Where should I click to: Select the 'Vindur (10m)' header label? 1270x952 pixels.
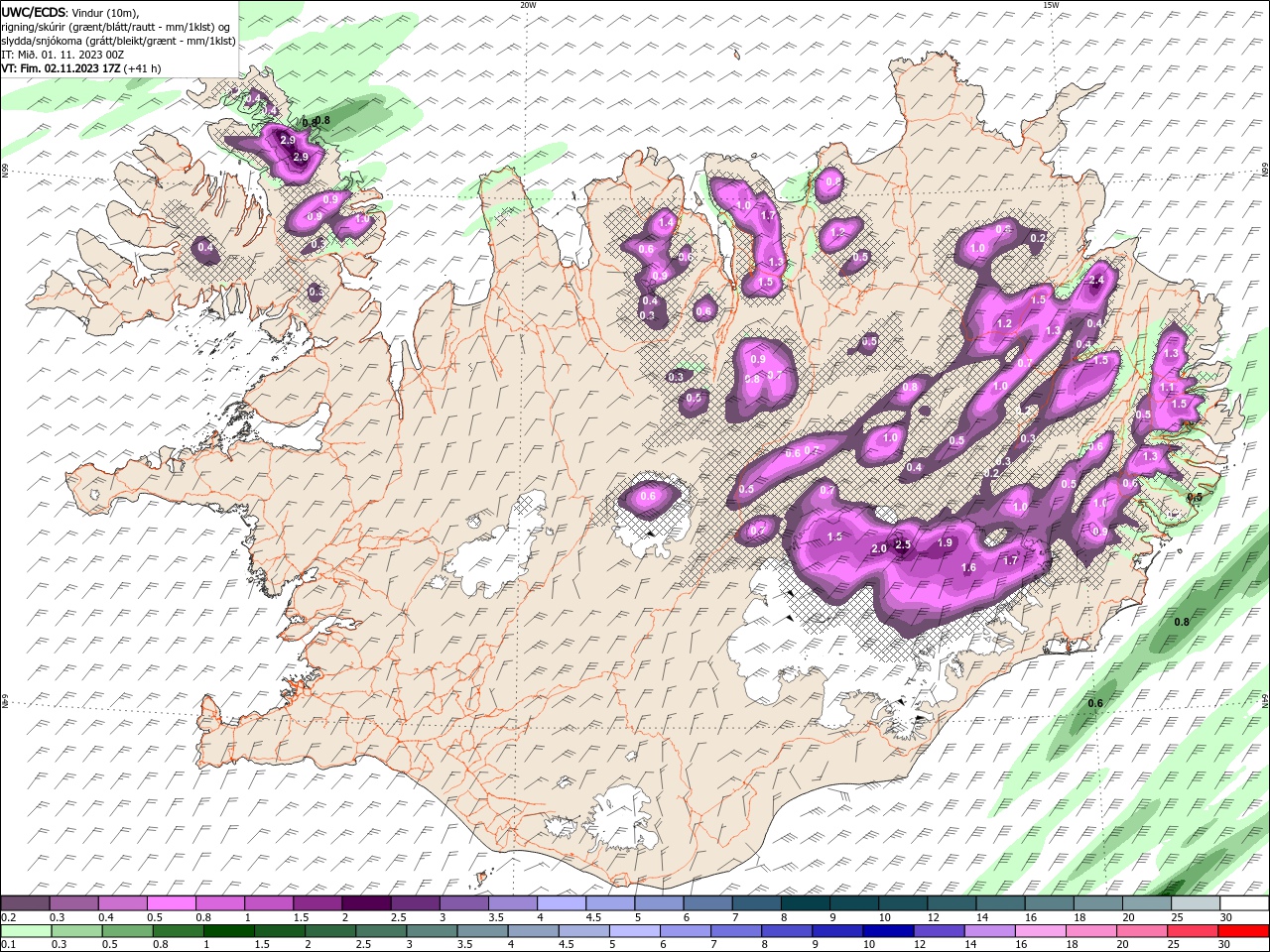coord(106,12)
